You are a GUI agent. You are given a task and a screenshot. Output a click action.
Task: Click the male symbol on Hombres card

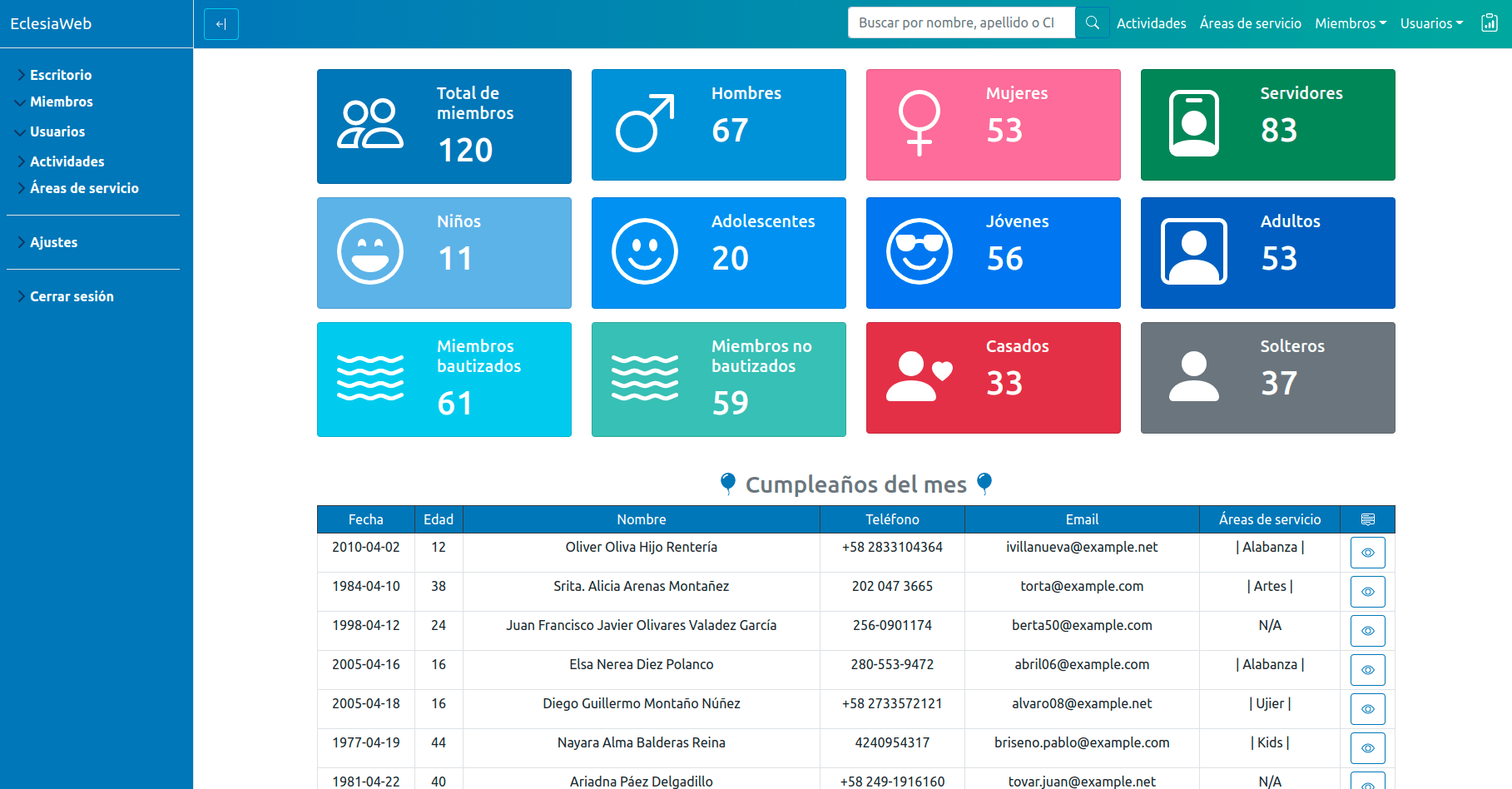point(645,123)
